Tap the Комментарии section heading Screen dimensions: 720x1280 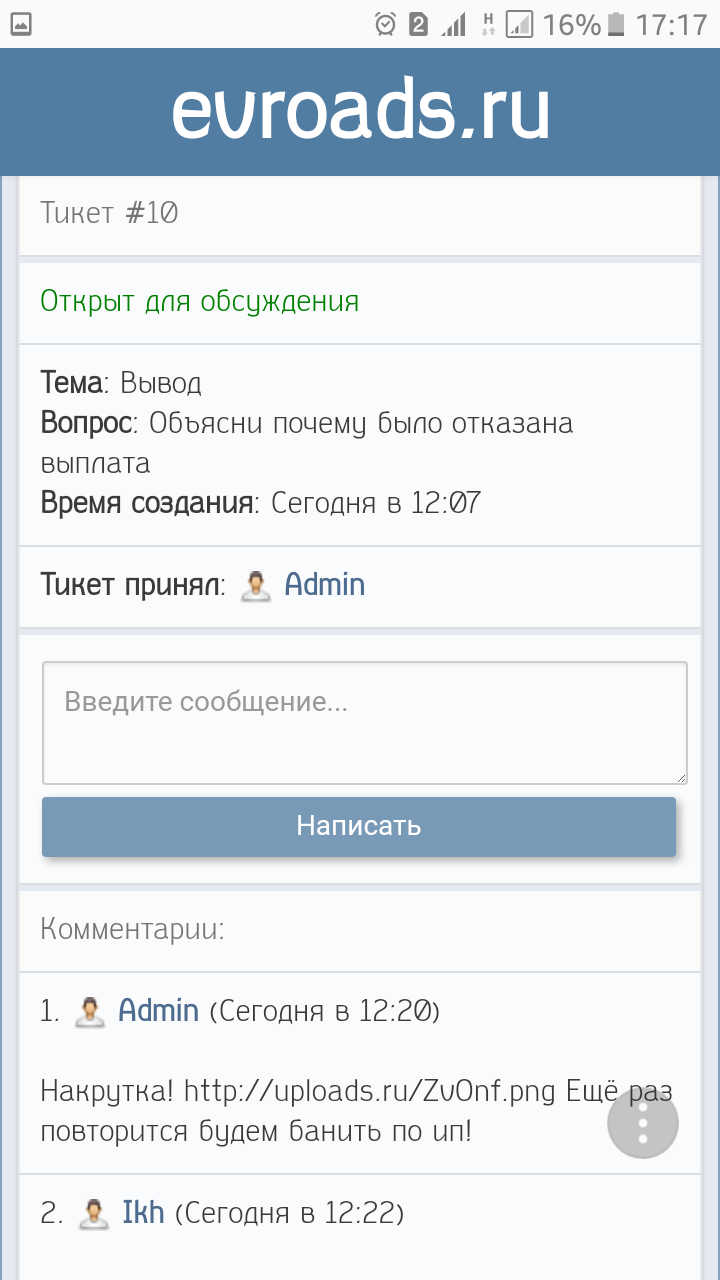coord(132,930)
